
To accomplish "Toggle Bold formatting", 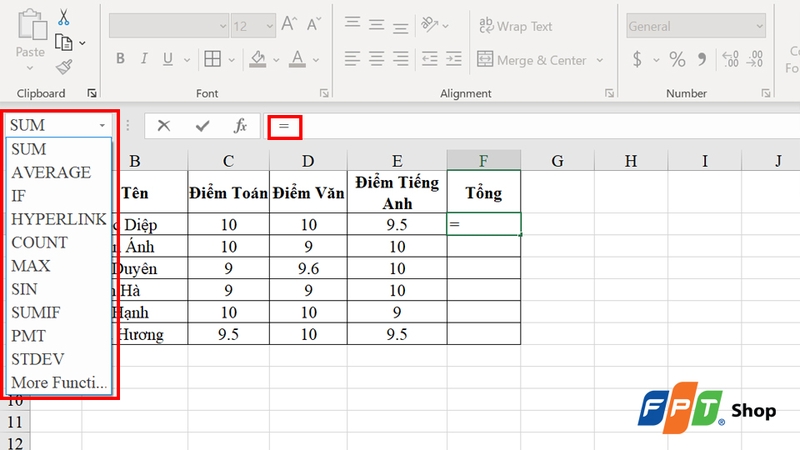I will coord(120,59).
